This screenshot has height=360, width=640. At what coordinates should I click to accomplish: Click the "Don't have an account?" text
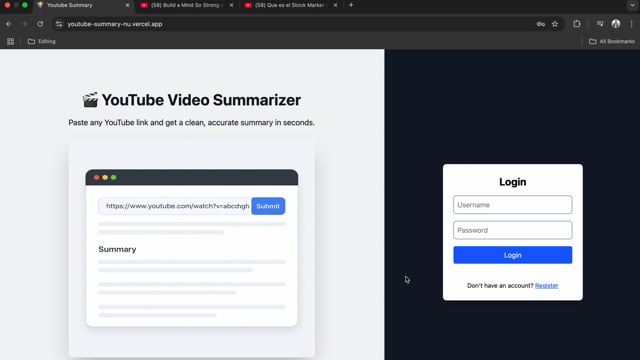tap(500, 286)
